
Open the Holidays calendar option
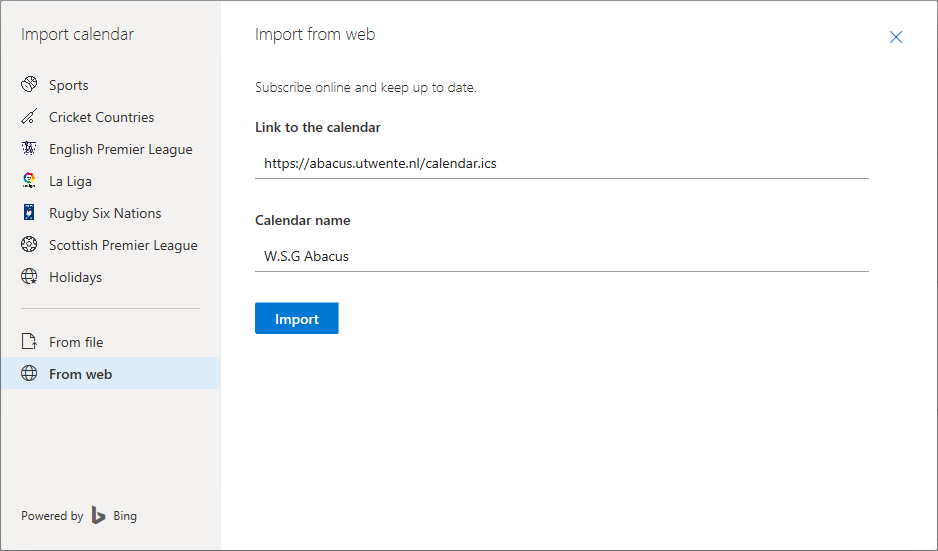(x=111, y=277)
